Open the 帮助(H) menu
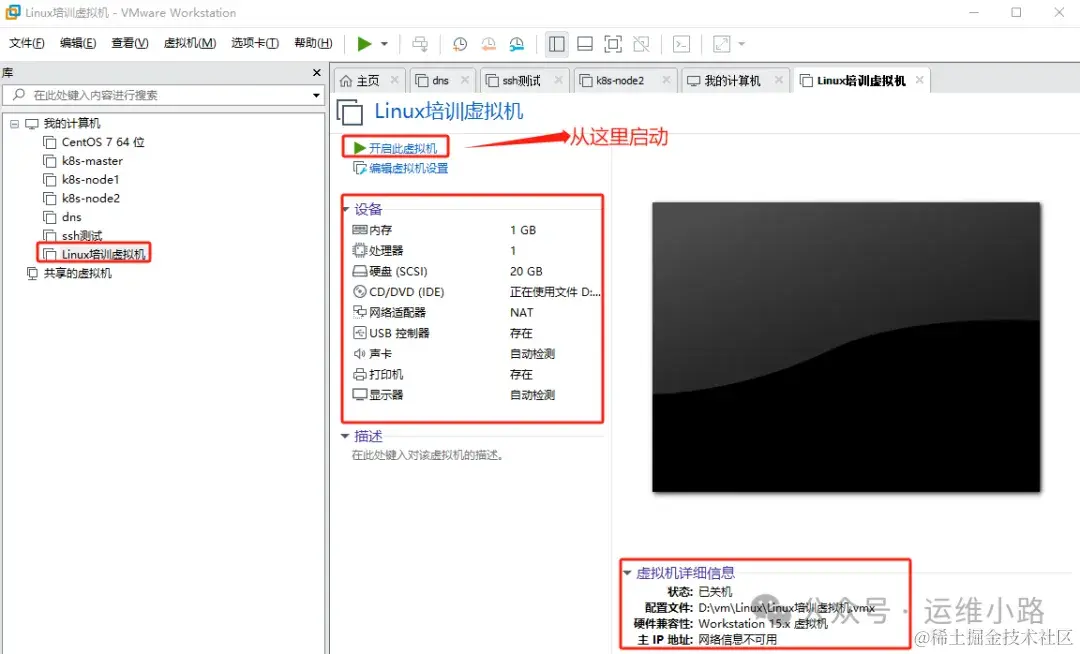 click(x=313, y=43)
